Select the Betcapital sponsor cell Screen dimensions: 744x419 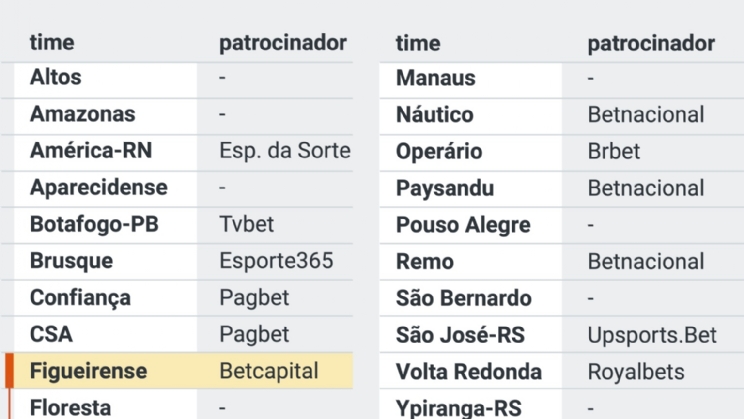[x=268, y=371]
